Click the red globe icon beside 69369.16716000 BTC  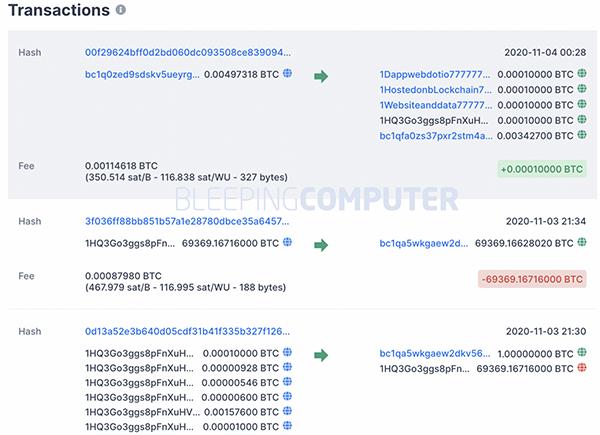point(582,367)
